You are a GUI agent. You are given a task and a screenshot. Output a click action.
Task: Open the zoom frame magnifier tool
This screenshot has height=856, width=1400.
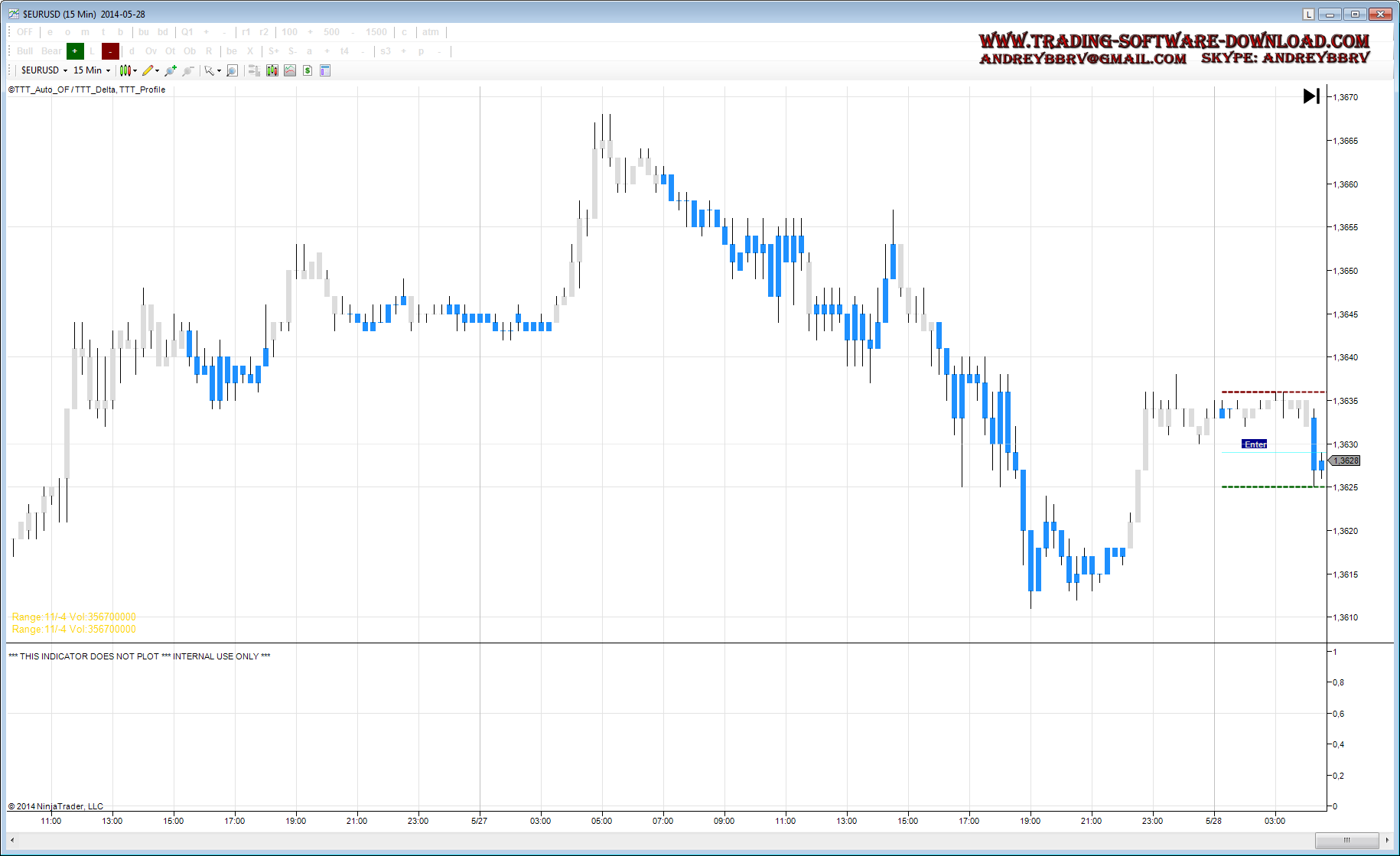coord(232,70)
